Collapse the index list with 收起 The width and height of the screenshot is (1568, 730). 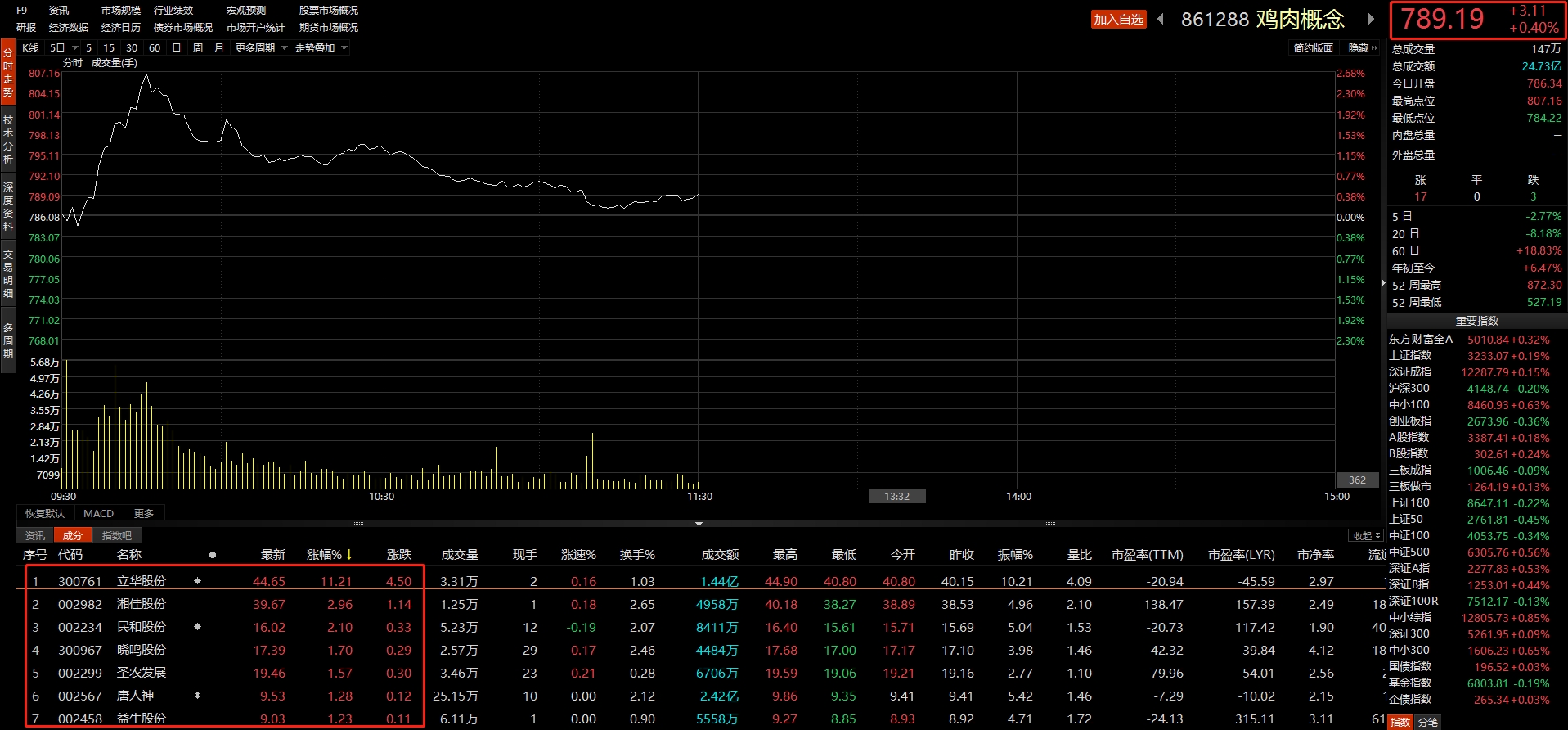click(x=1365, y=536)
